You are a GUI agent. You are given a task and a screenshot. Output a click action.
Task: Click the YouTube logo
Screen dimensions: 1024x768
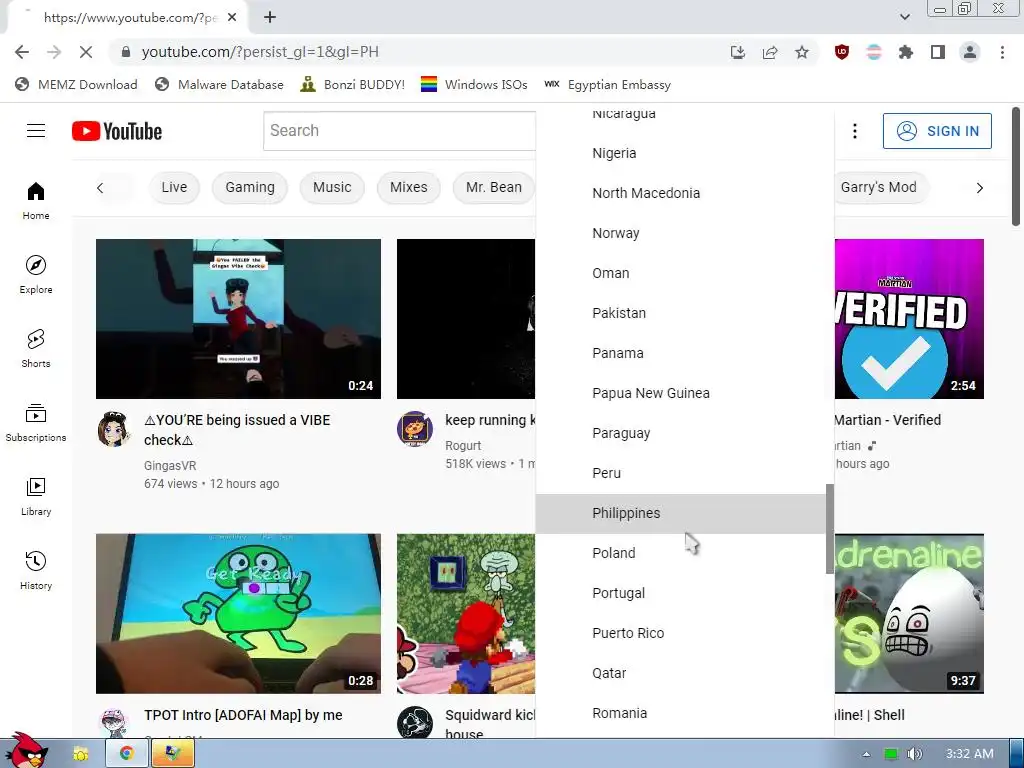tap(117, 131)
